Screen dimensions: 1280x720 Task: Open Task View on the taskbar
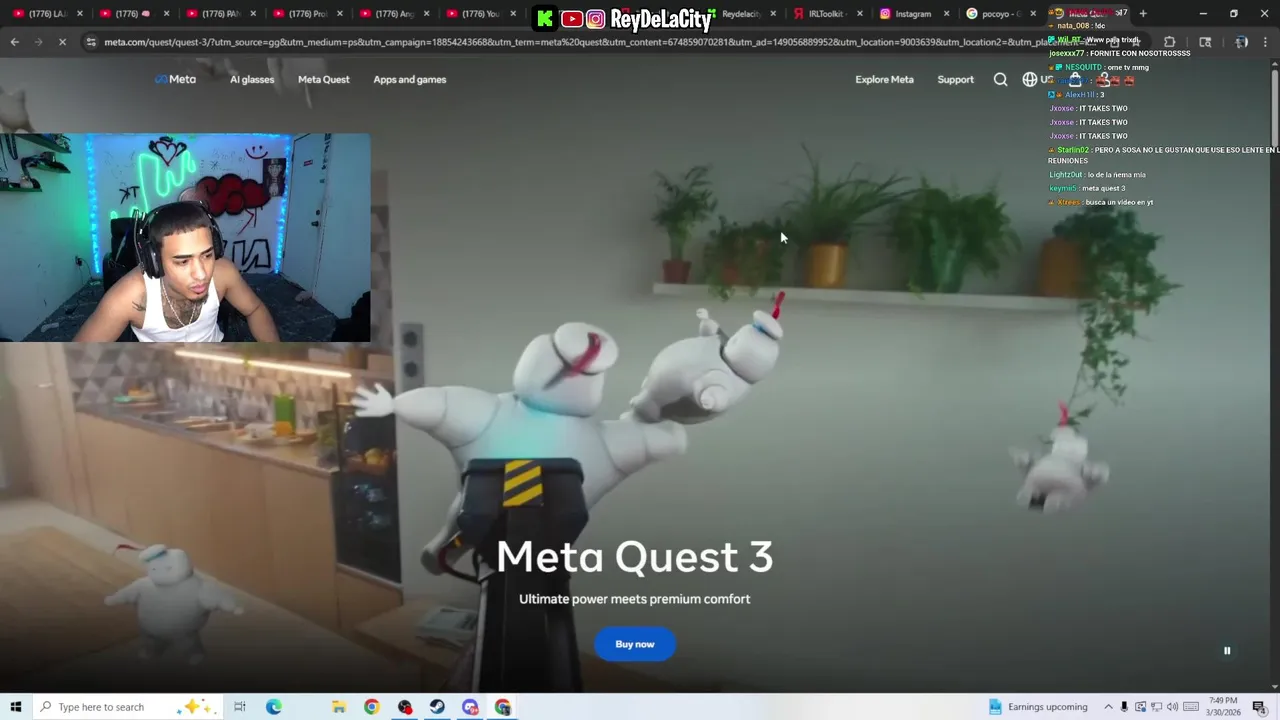(240, 707)
